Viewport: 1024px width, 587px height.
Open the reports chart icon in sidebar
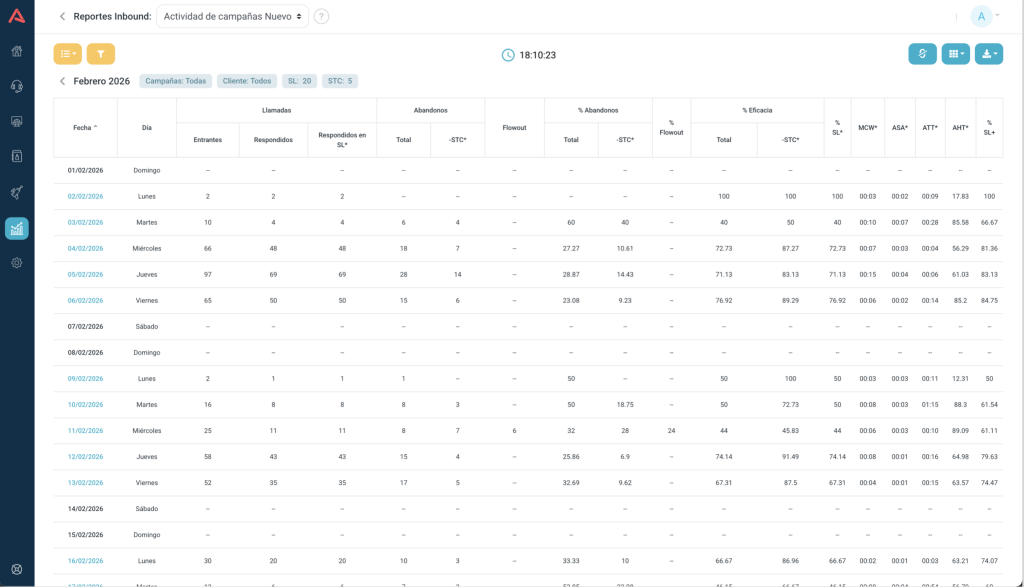17,228
